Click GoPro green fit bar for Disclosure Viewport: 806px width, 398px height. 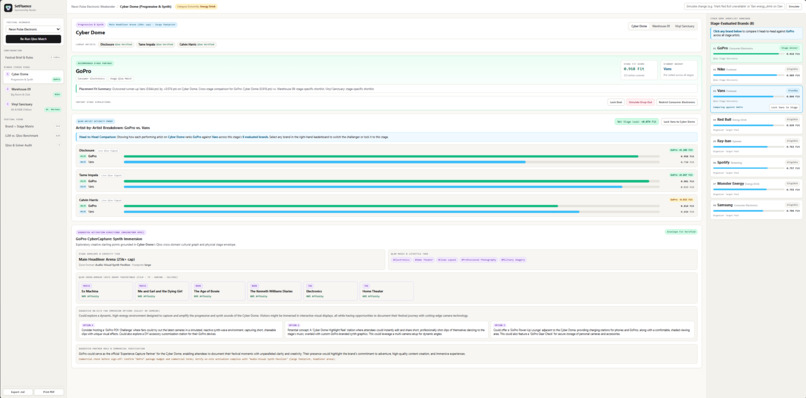pyautogui.click(x=381, y=156)
